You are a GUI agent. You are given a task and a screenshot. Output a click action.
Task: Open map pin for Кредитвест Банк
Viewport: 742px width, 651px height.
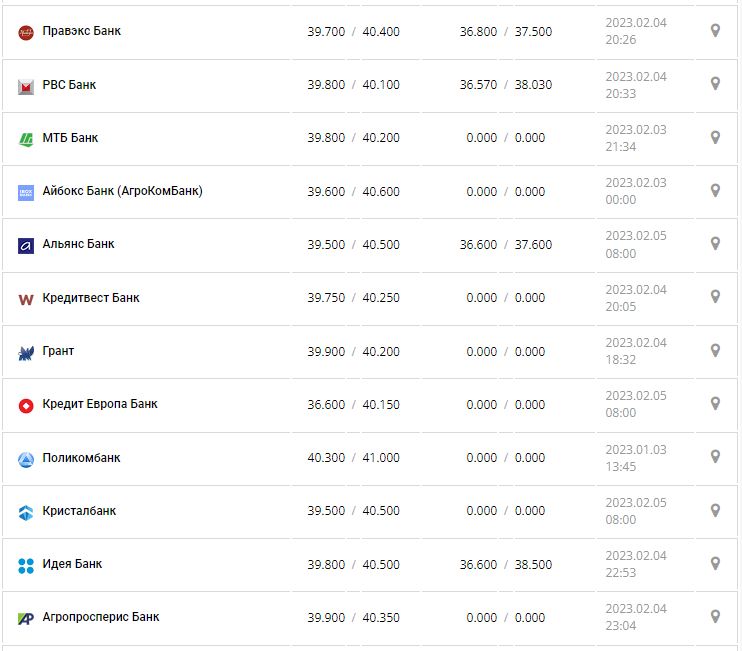click(715, 297)
